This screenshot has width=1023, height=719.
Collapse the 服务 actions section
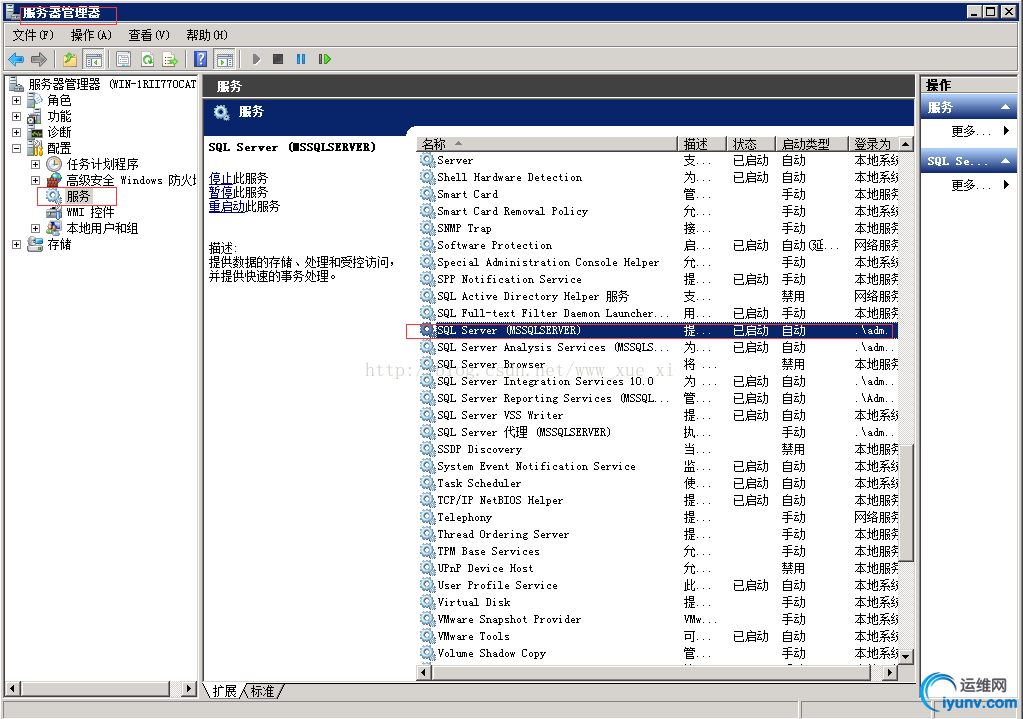click(1005, 107)
